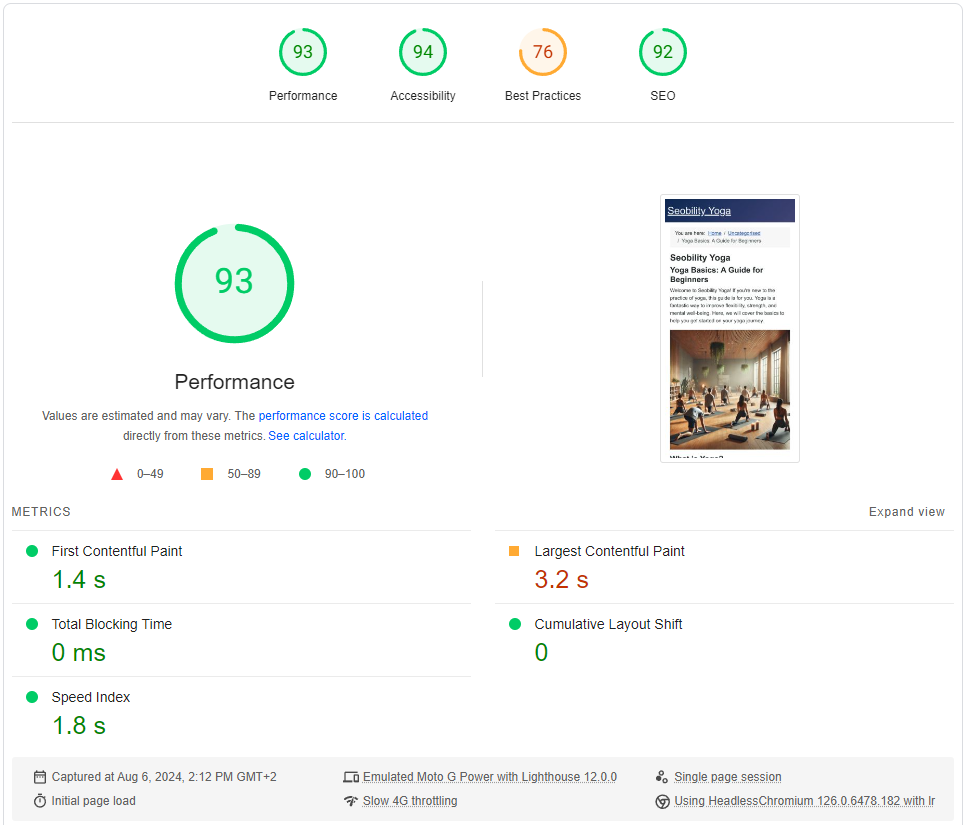Screen dimensions: 966x825
Task: Toggle the orange square beside Largest Contentful Paint
Action: point(515,551)
